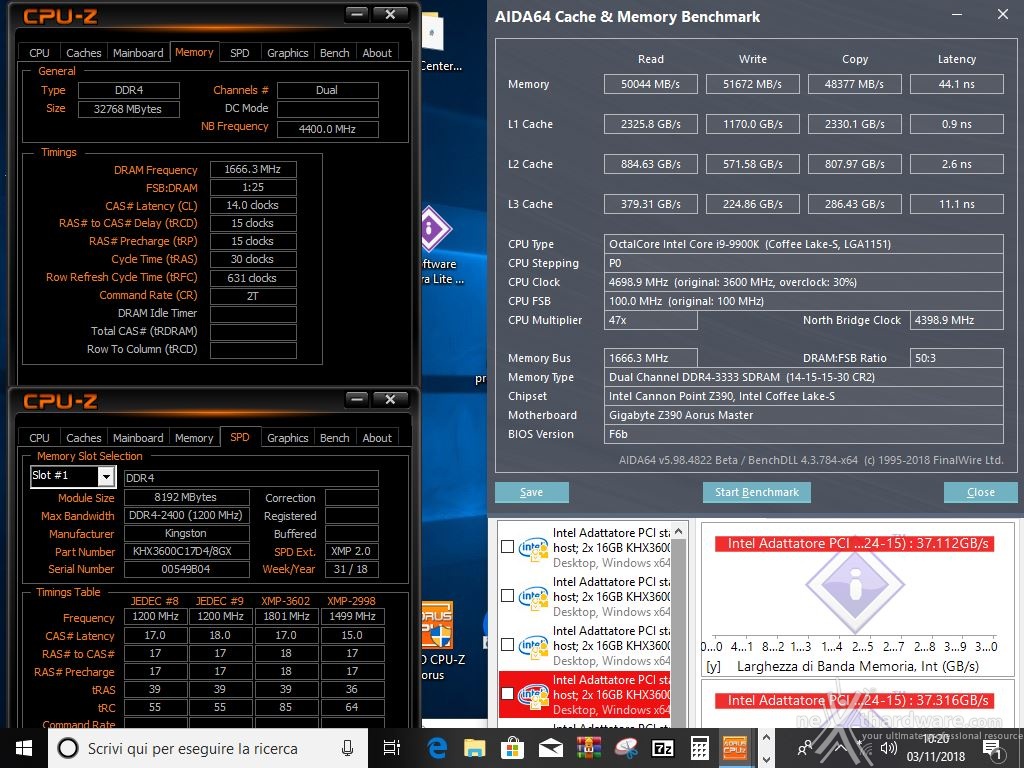
Task: Open SPD tab in the upper CPU-Z window
Action: pyautogui.click(x=240, y=53)
